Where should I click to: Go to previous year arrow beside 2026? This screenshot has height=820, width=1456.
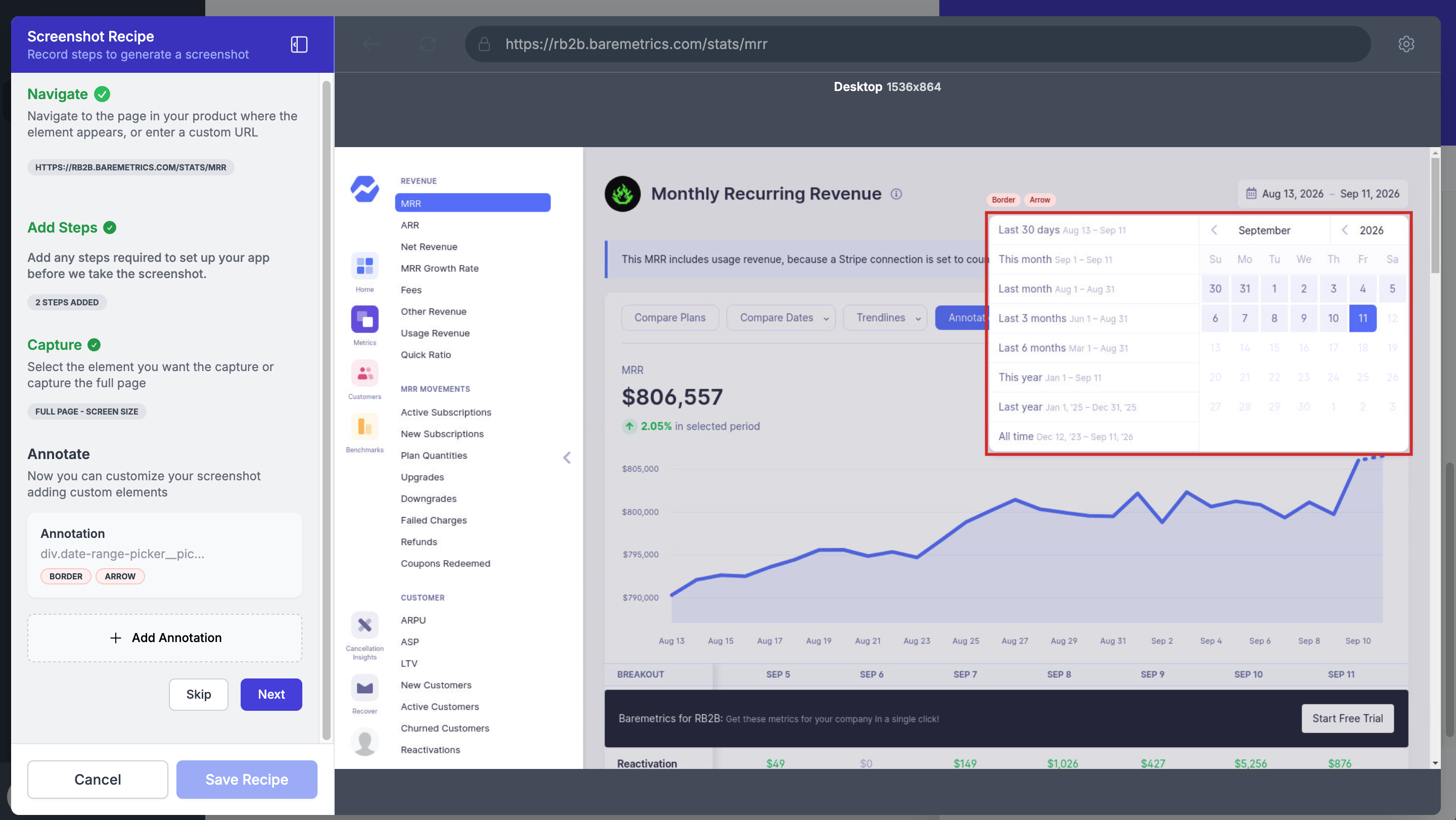pos(1345,230)
